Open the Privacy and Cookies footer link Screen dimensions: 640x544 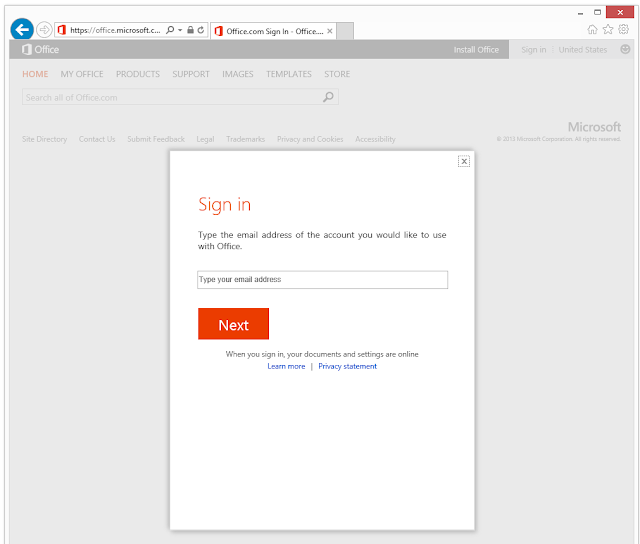(310, 139)
